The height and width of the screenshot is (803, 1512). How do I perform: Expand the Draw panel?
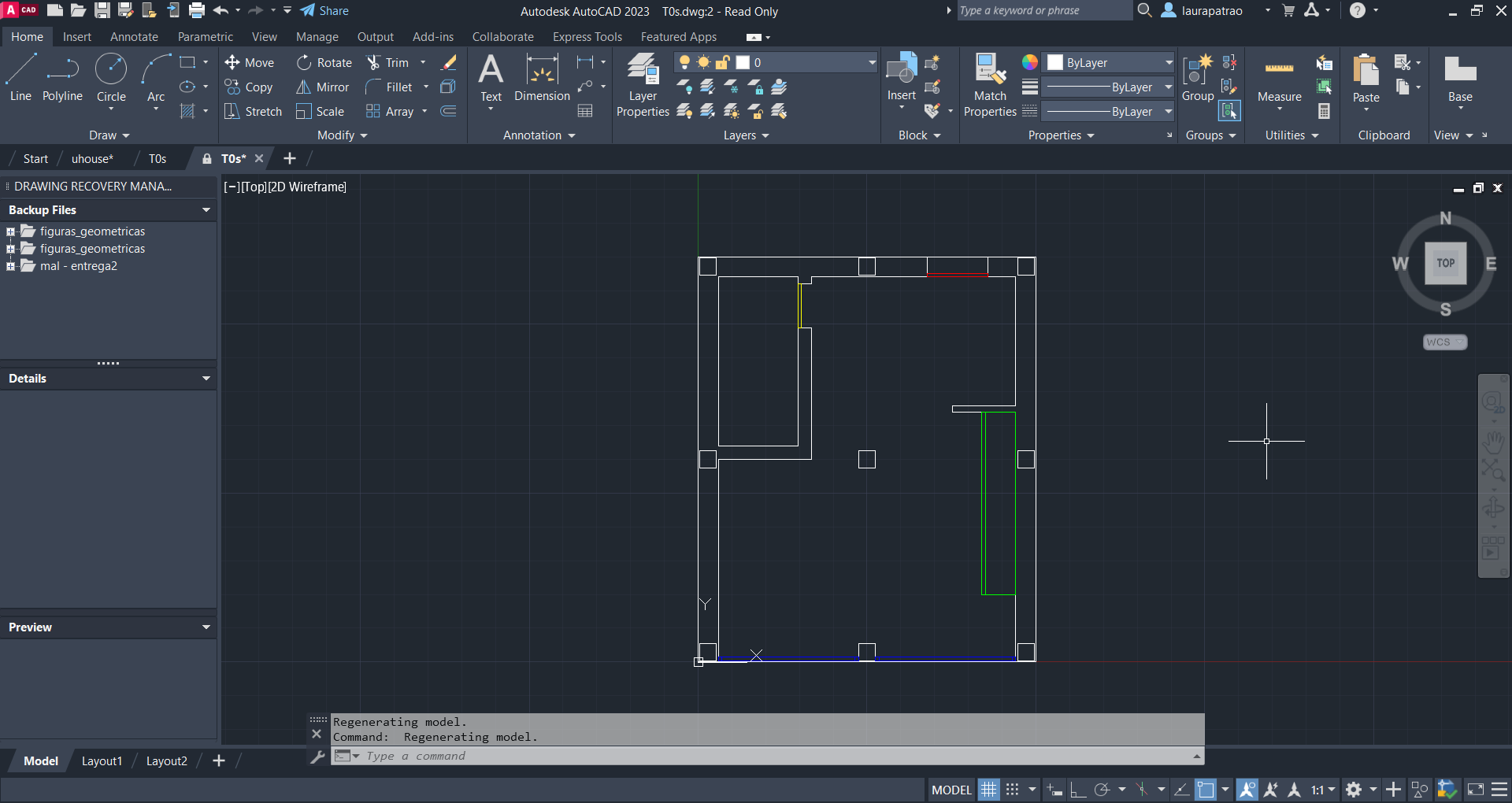coord(109,135)
